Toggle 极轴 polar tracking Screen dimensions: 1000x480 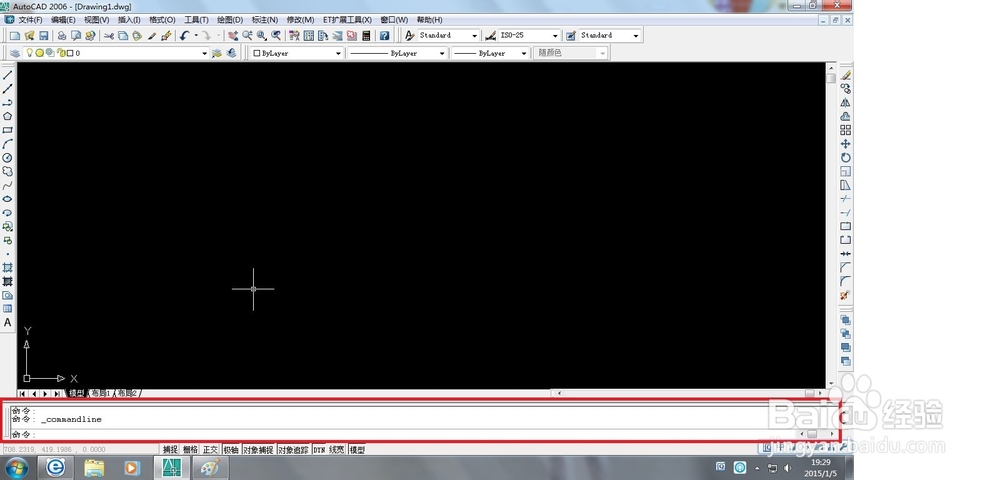tap(231, 450)
